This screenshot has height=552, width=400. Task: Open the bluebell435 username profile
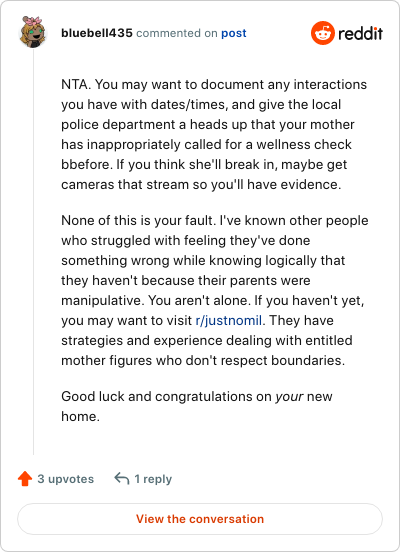[97, 33]
